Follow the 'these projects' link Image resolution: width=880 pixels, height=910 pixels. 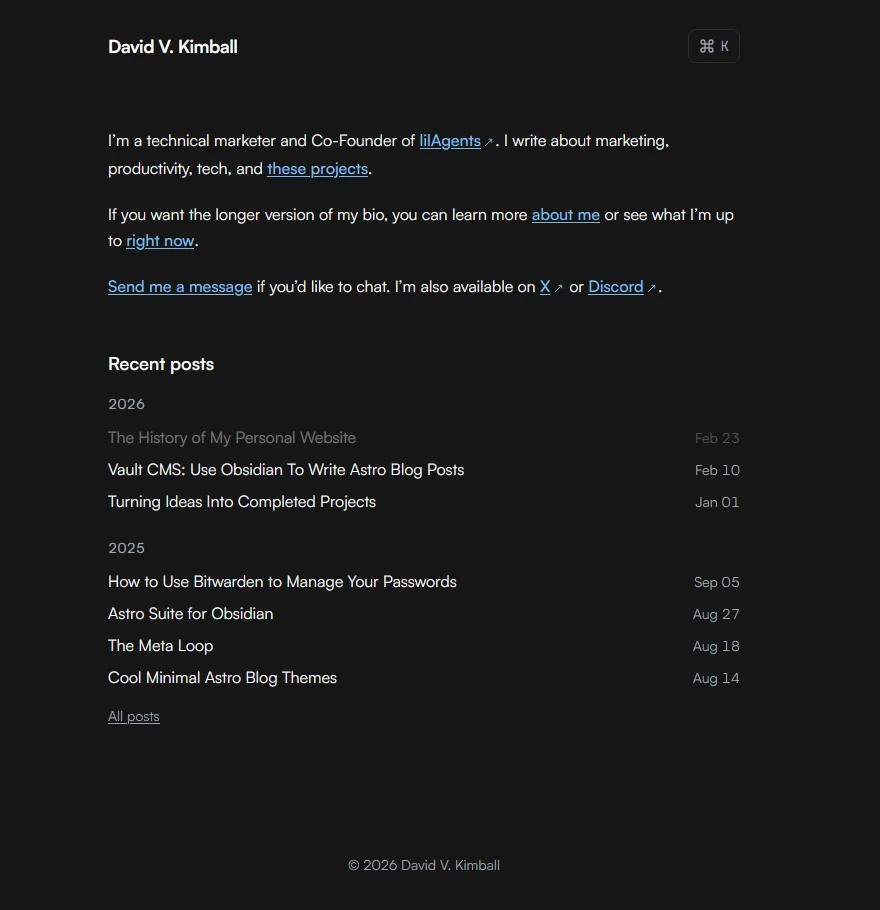pos(317,168)
